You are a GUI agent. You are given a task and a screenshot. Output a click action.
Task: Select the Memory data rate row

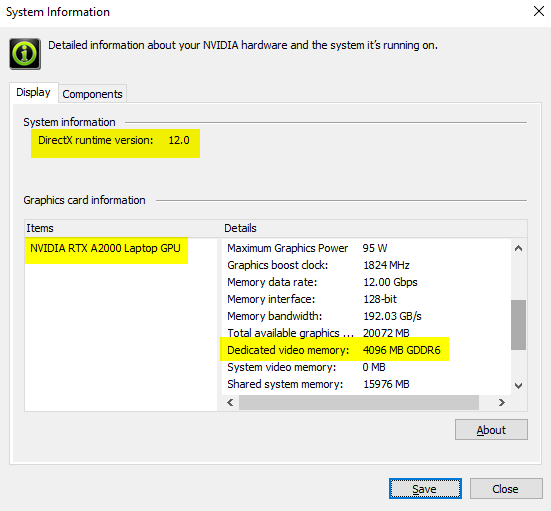(366, 282)
